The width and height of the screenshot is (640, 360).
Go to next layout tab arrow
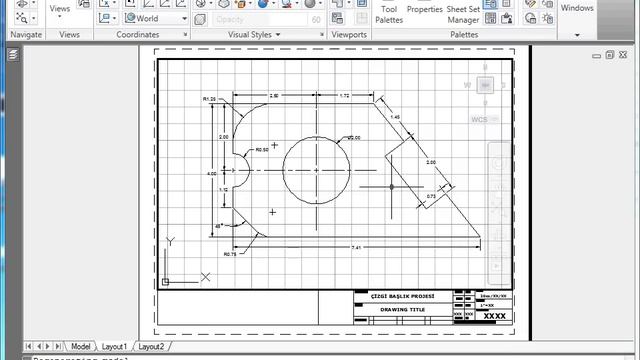(x=48, y=346)
